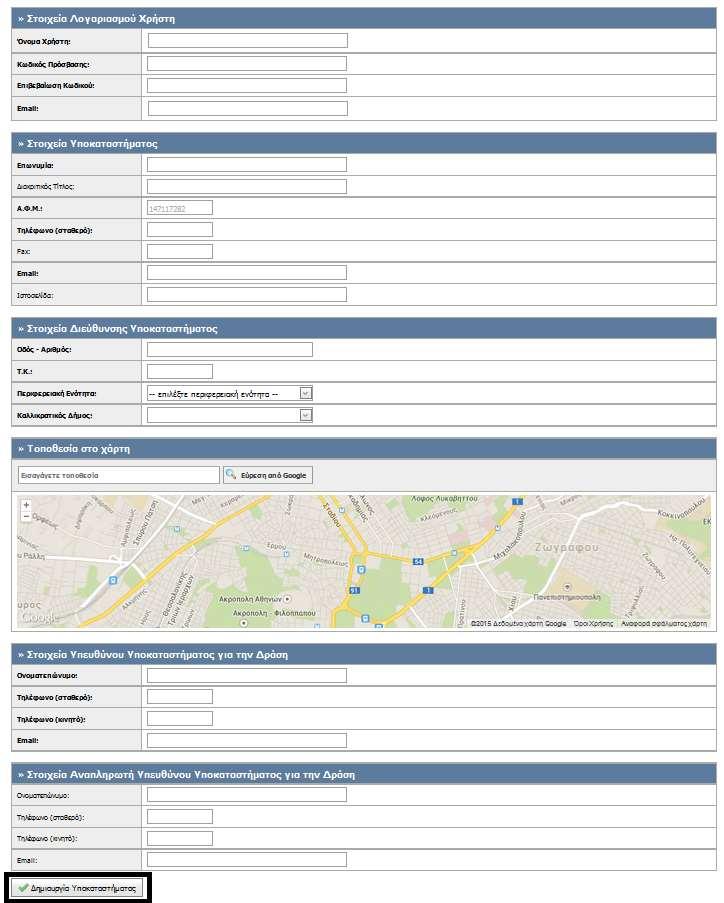Click the Εύρεση από Google search button
Image resolution: width=724 pixels, height=903 pixels.
[x=268, y=475]
